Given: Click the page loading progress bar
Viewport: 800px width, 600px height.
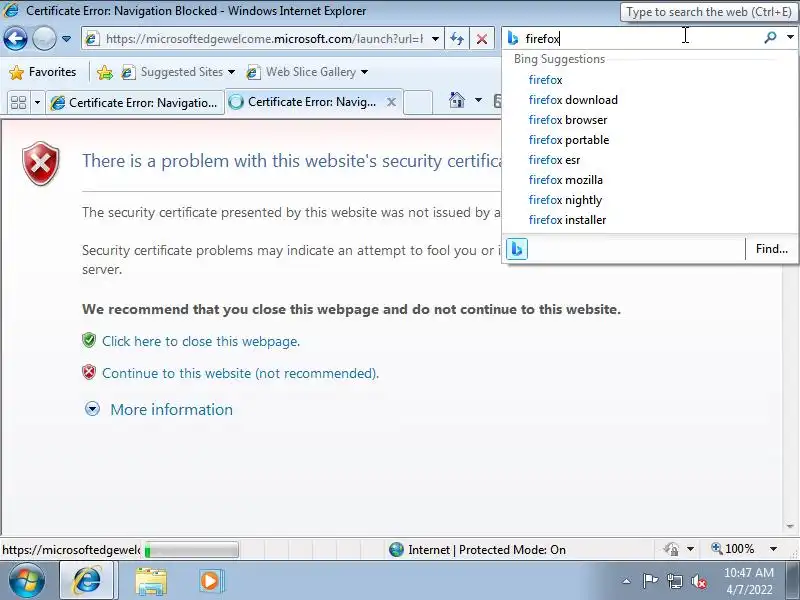Looking at the screenshot, I should click(191, 550).
